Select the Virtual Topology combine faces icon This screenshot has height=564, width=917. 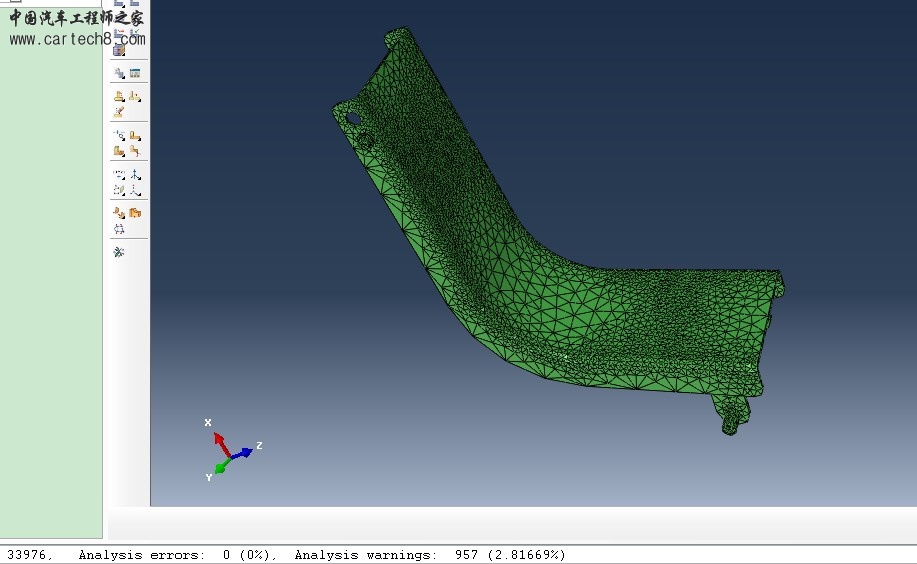pos(120,212)
